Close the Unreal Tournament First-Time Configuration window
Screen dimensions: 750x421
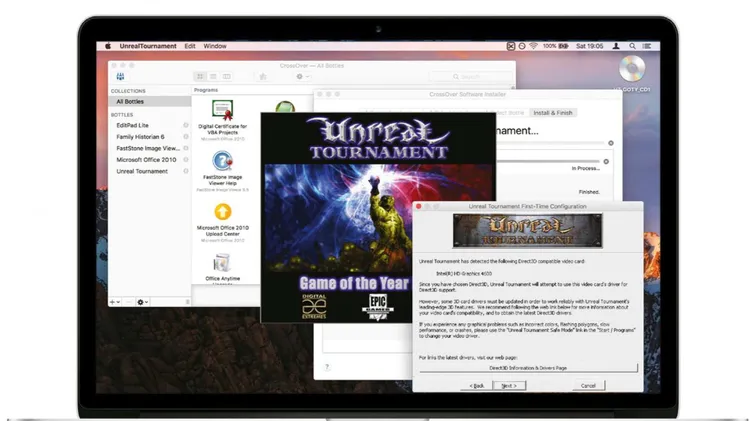[419, 206]
